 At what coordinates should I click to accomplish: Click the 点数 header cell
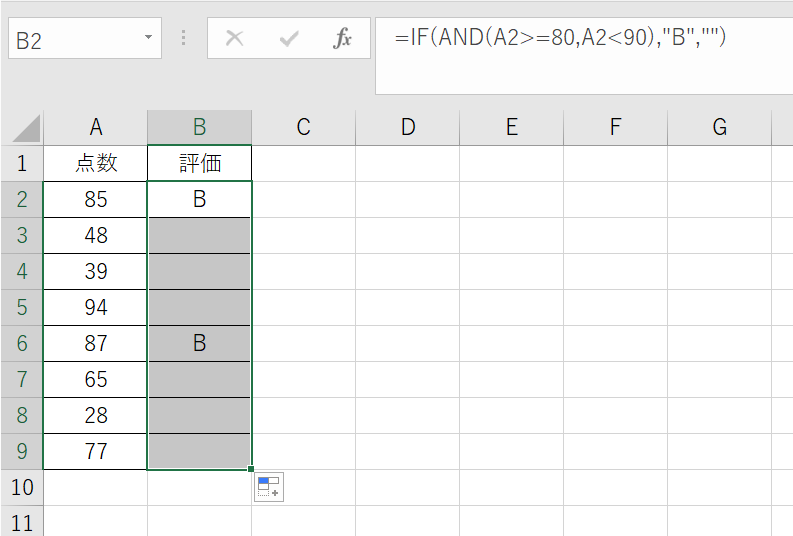point(96,163)
